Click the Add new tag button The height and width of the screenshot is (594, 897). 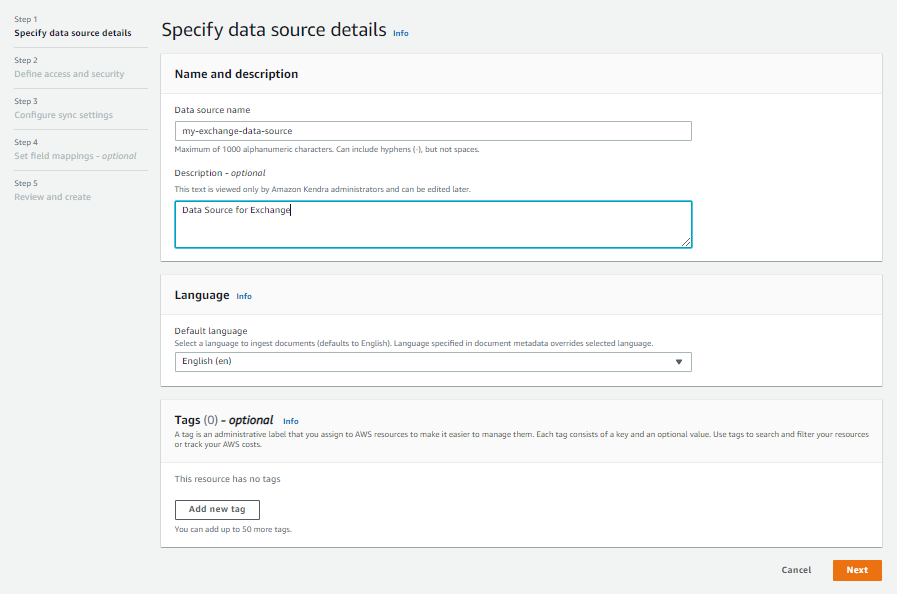pos(217,509)
